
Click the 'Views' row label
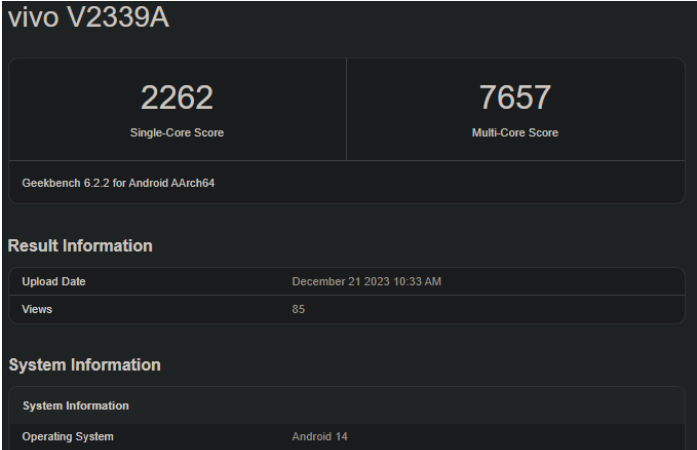(x=37, y=309)
